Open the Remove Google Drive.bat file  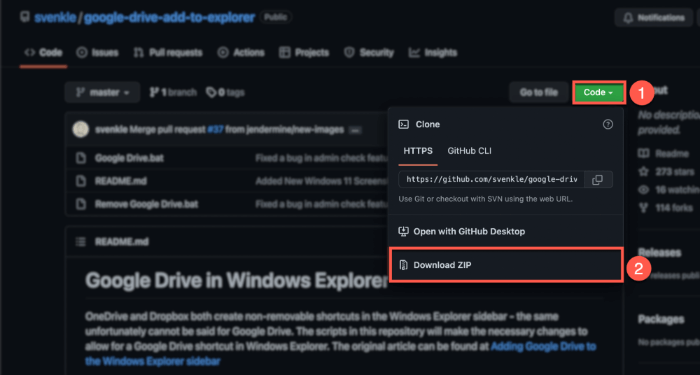(x=146, y=204)
